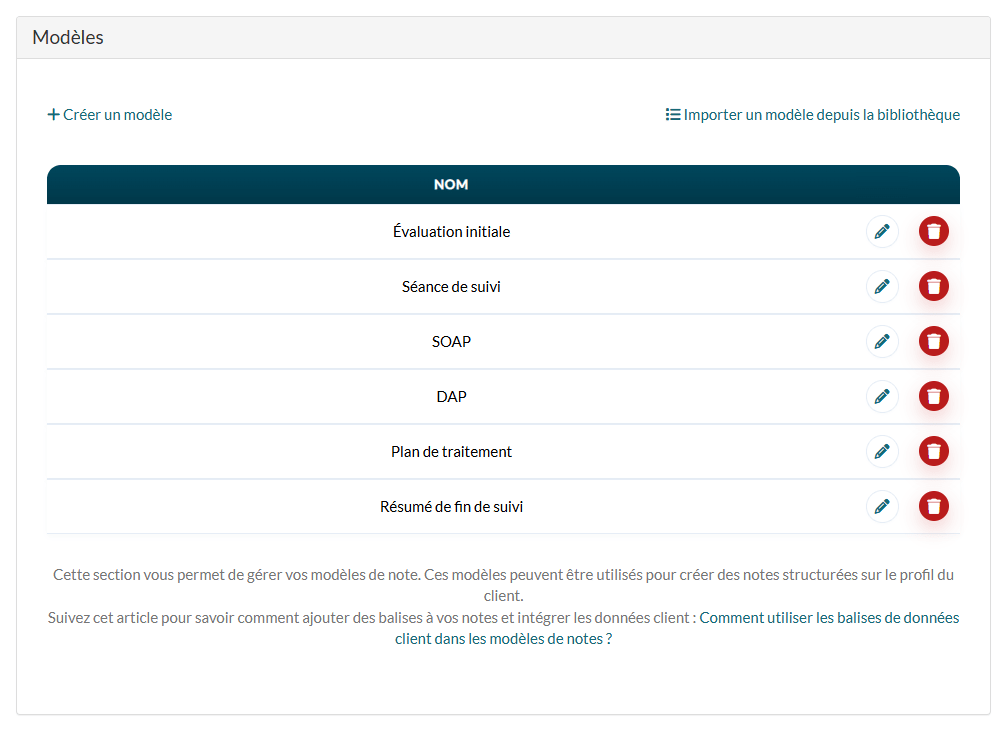The image size is (1007, 731).
Task: Delete the Plan de traitement template
Action: click(x=934, y=452)
